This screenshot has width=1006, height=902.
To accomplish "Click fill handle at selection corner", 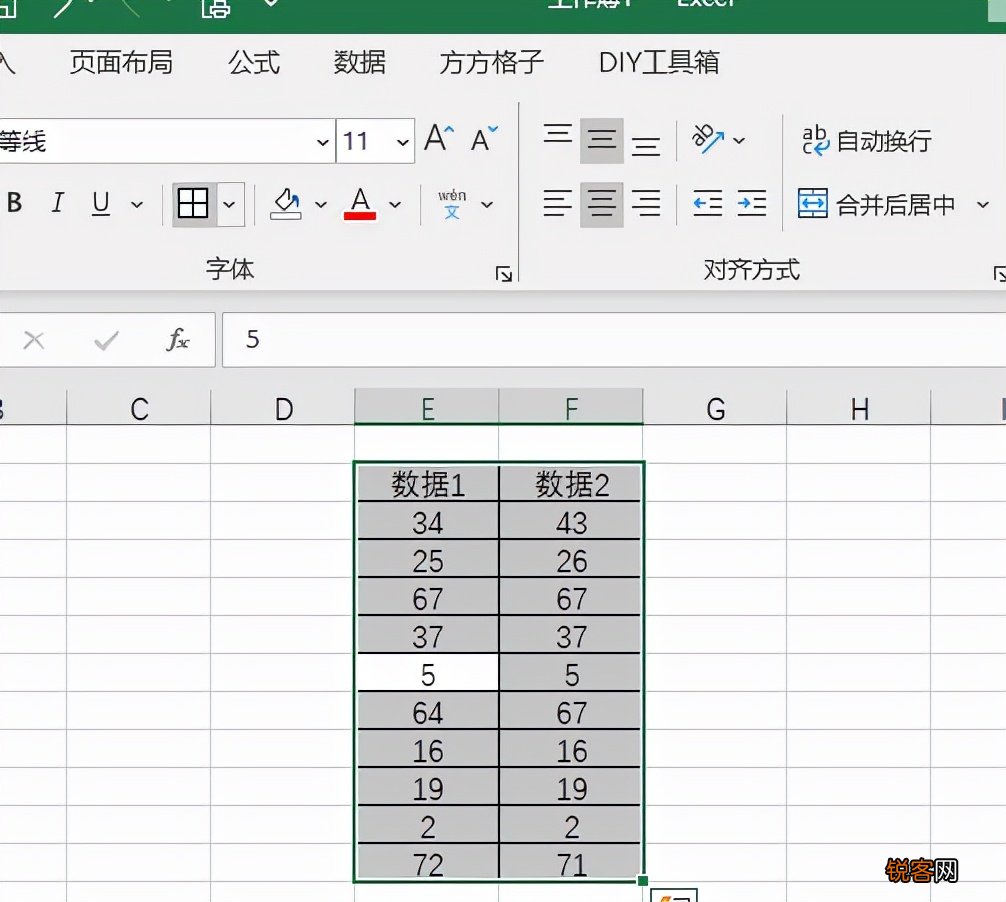I will click(643, 881).
